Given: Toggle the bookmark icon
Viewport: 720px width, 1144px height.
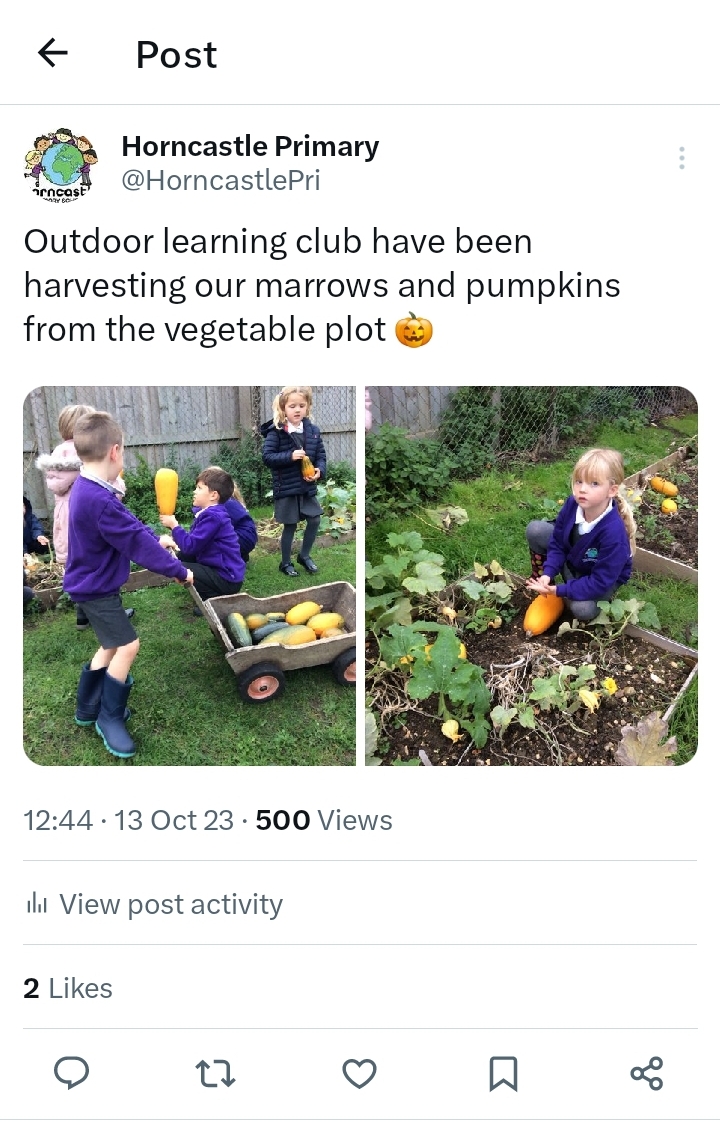Looking at the screenshot, I should click(503, 1074).
